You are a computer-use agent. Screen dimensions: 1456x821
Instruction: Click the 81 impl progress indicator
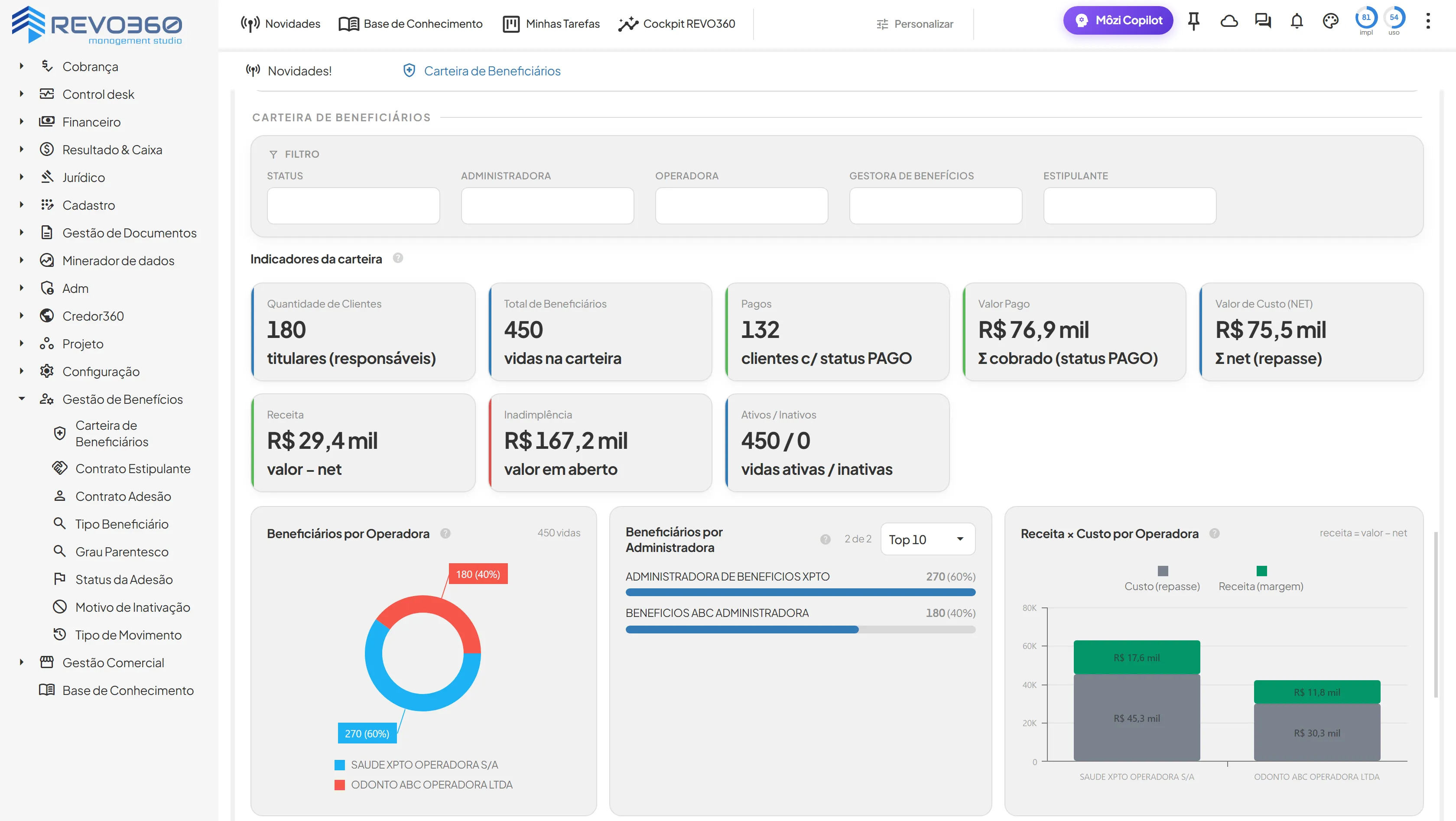[1365, 21]
